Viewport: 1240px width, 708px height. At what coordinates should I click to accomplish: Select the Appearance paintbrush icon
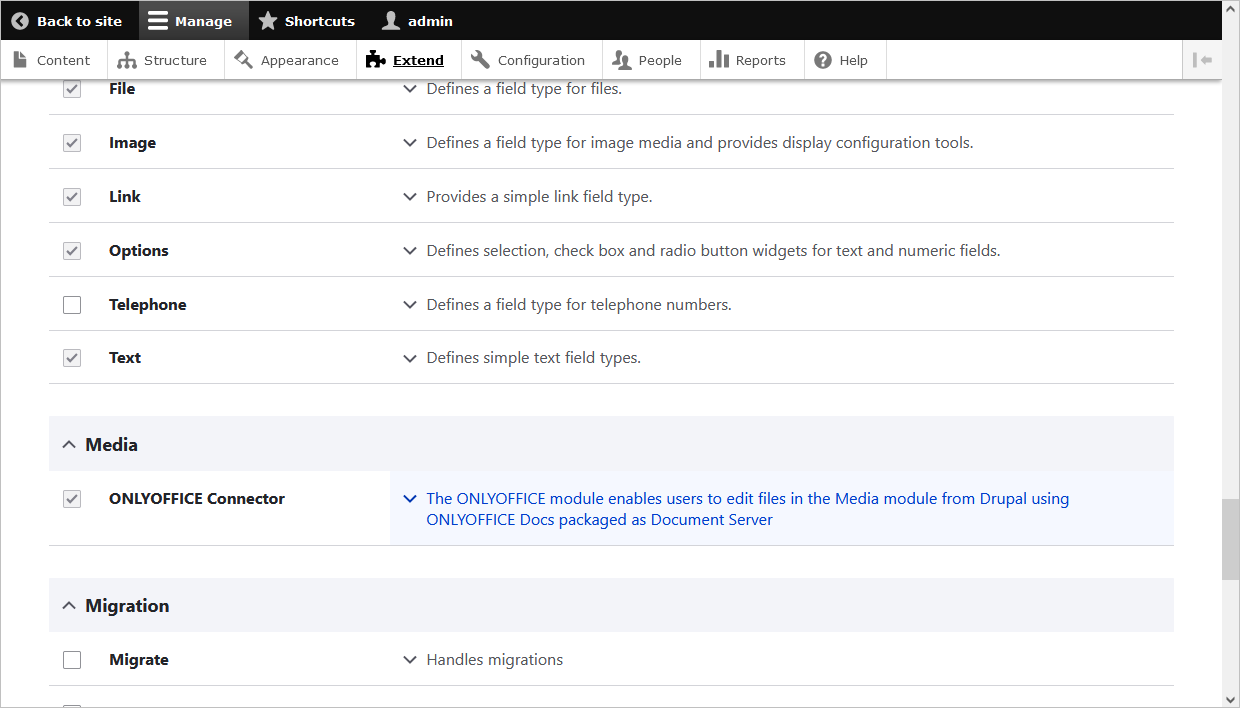pos(242,59)
